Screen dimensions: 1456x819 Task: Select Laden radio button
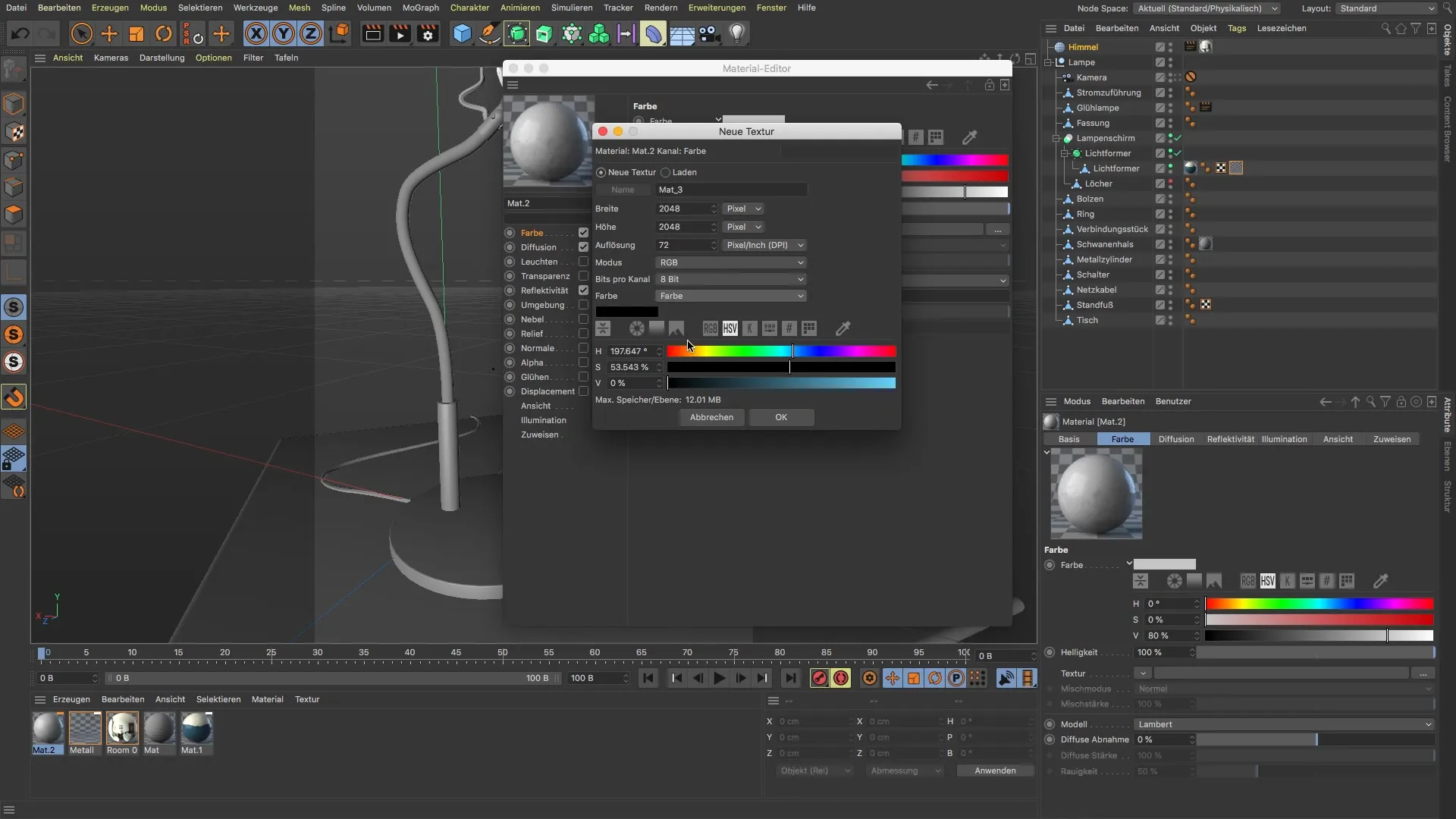coord(666,172)
